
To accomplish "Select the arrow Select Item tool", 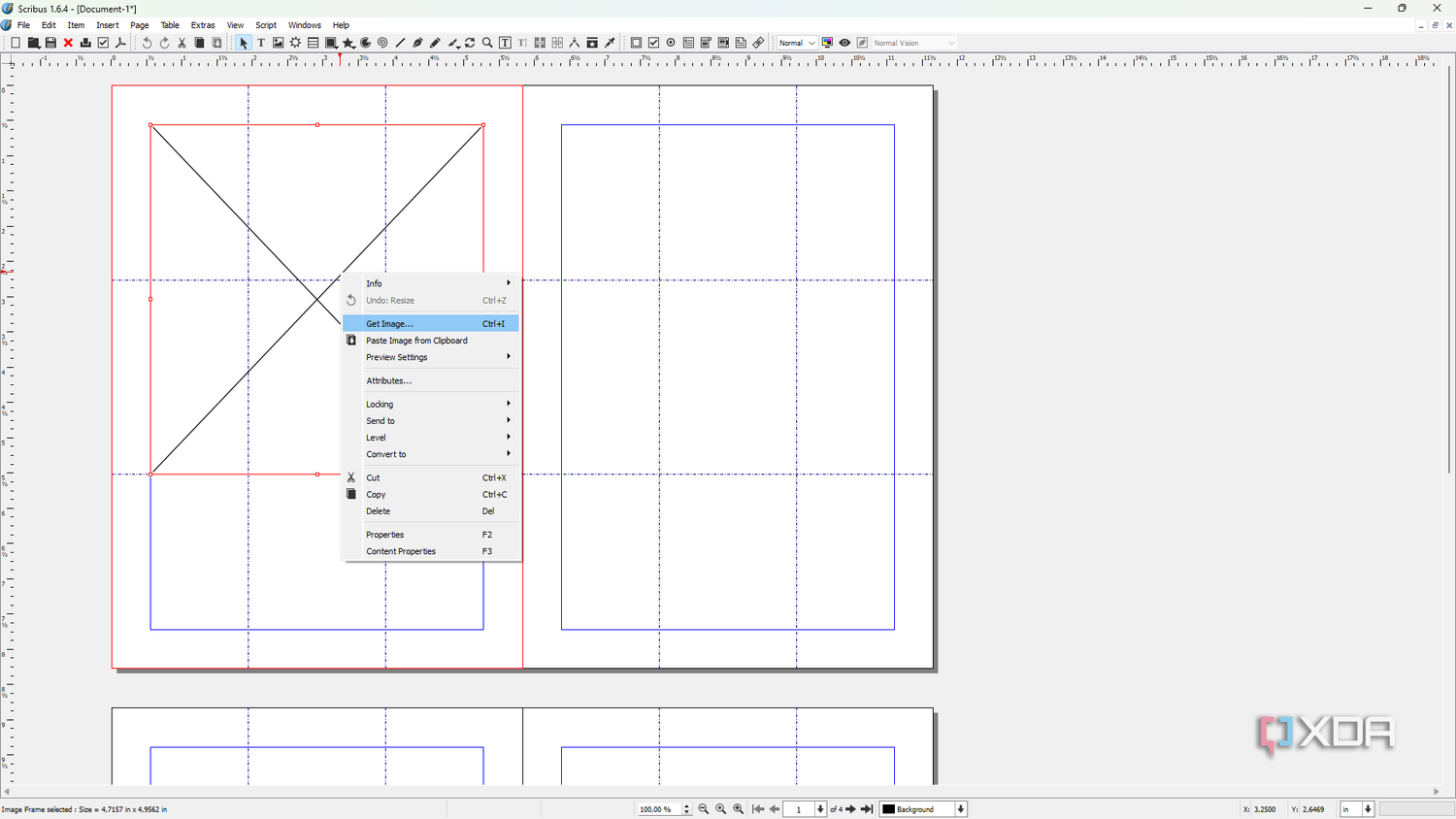I will coord(244,43).
